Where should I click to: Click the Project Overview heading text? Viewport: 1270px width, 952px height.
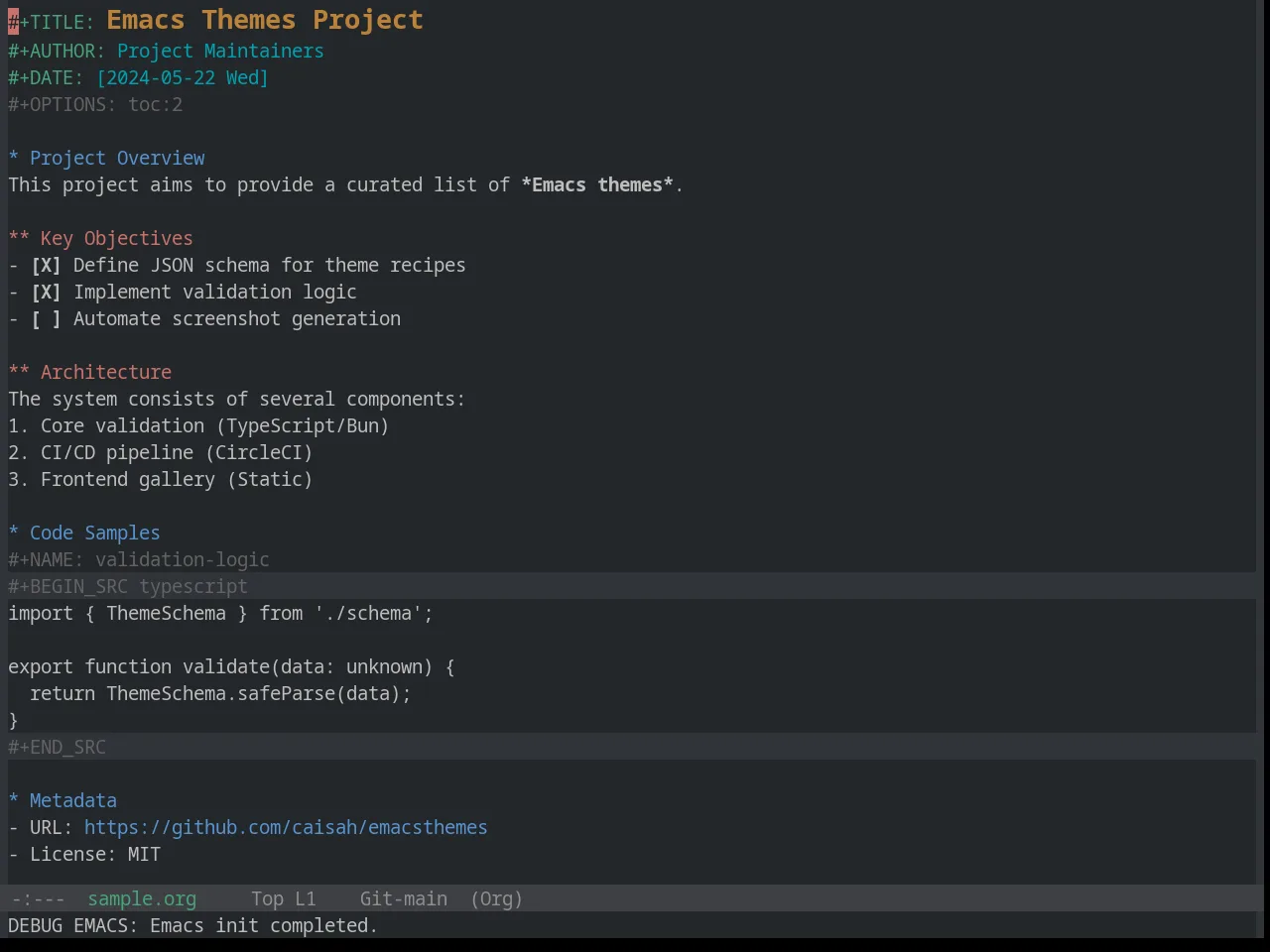(117, 159)
